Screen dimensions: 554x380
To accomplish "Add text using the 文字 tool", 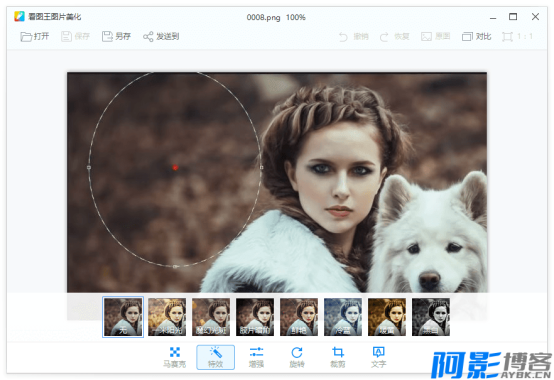I will (x=379, y=357).
